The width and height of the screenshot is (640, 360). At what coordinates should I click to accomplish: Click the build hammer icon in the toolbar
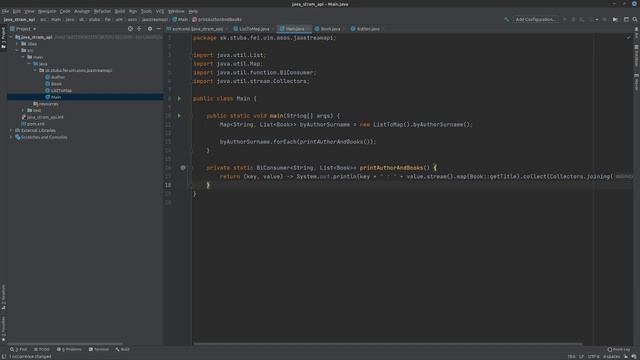tap(507, 19)
